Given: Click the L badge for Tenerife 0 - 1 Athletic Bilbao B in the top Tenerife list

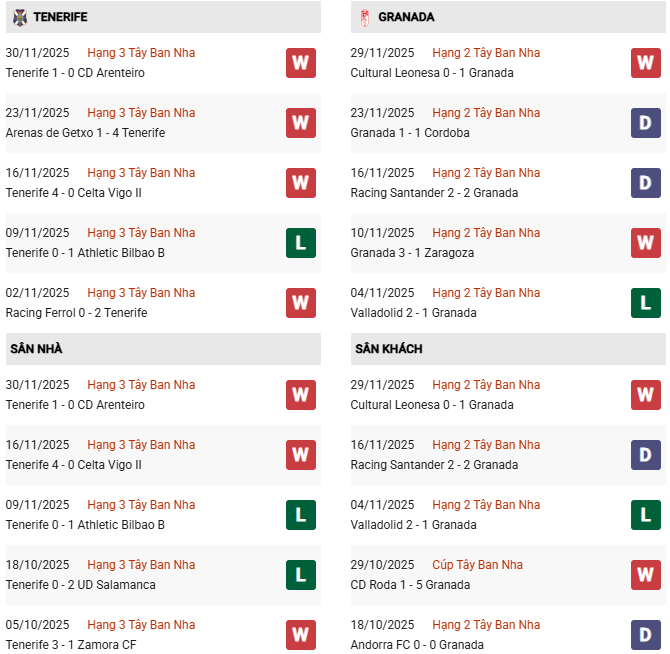Looking at the screenshot, I should click(x=301, y=243).
